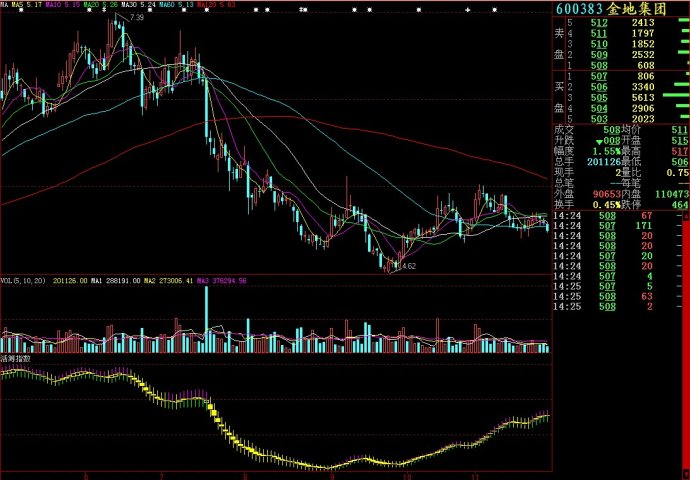The height and width of the screenshot is (480, 690).
Task: Click the red tick-list scrollbar on right edge
Action: pyautogui.click(x=687, y=343)
